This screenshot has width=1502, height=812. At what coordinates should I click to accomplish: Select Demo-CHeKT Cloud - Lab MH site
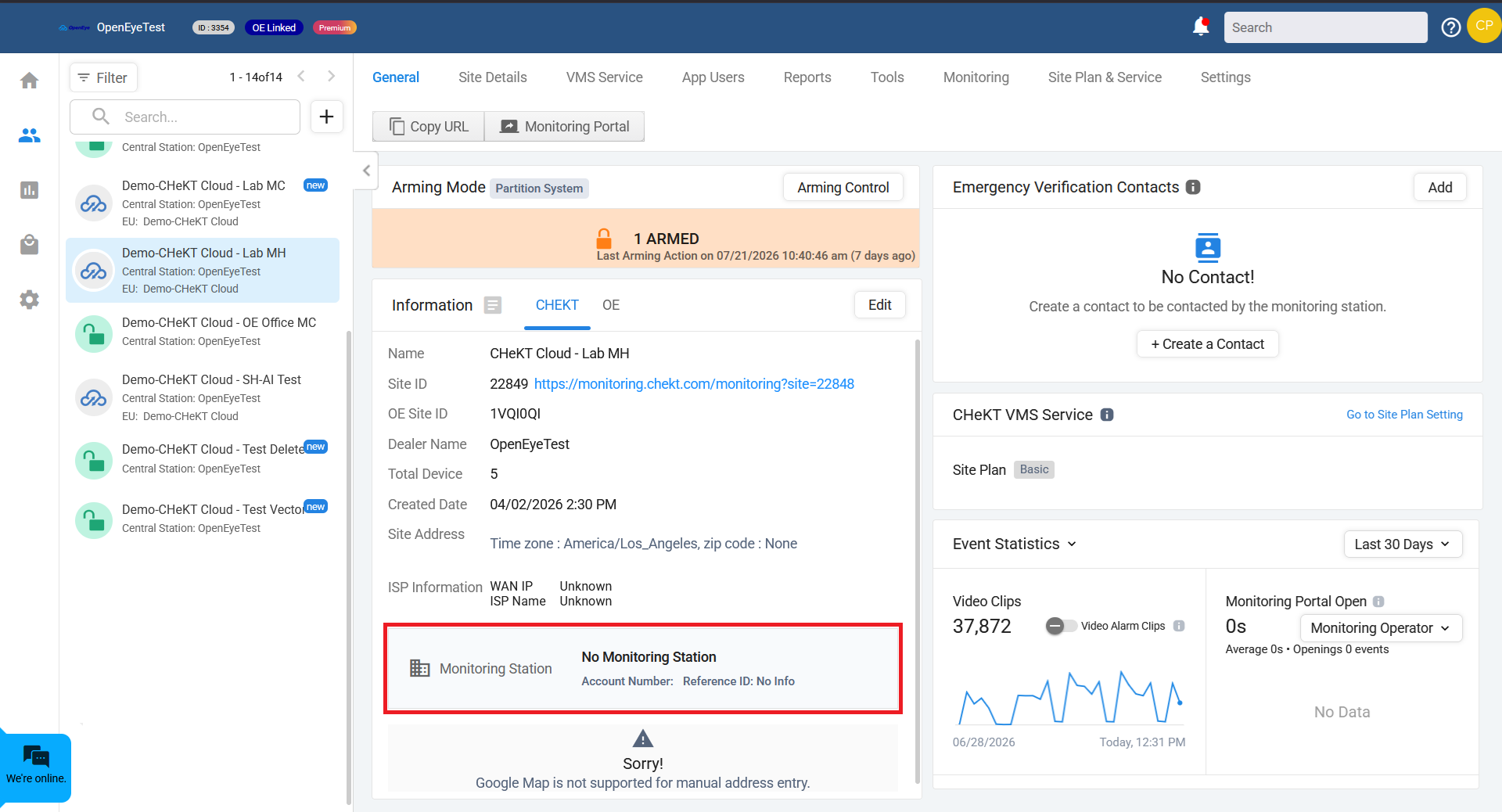(203, 270)
